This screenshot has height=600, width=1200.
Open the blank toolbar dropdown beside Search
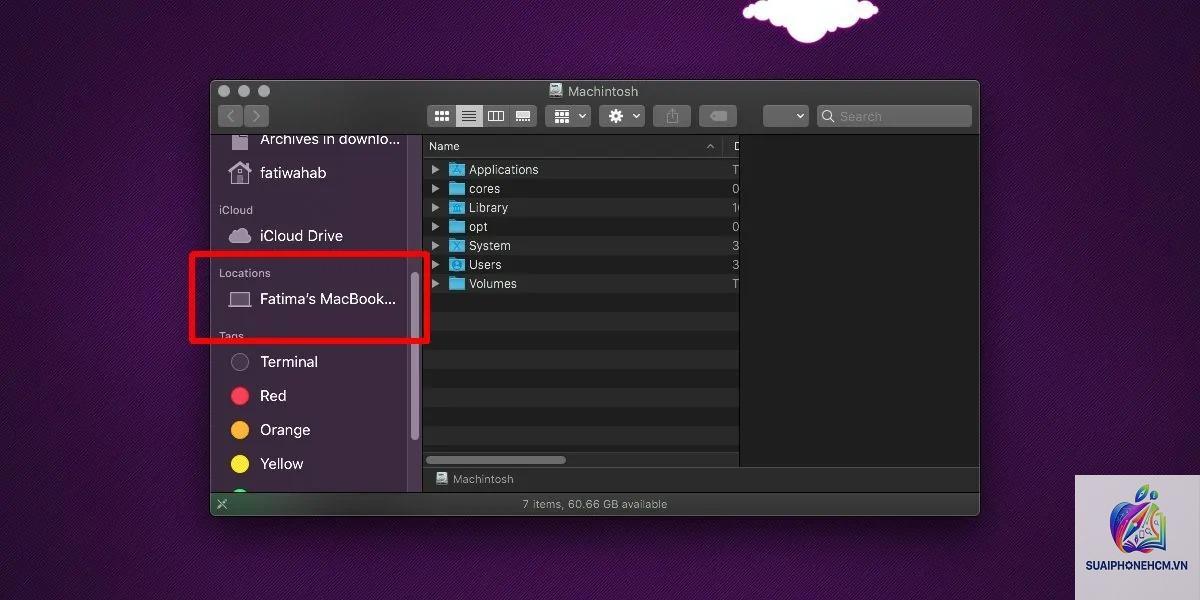click(x=785, y=116)
